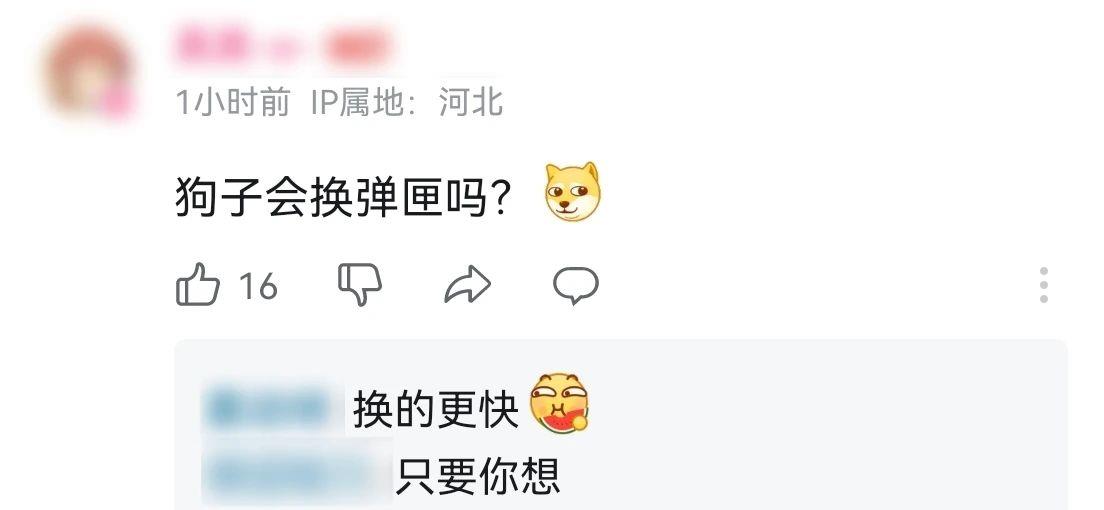Viewport: 1104px width, 510px height.
Task: Expand the gray replies box
Action: (621, 424)
